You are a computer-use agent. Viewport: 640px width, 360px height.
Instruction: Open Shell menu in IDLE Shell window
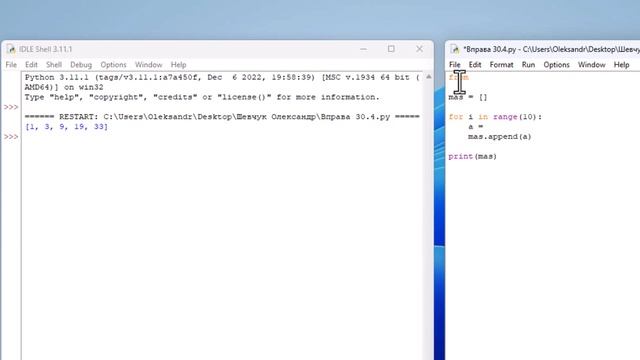(x=54, y=65)
